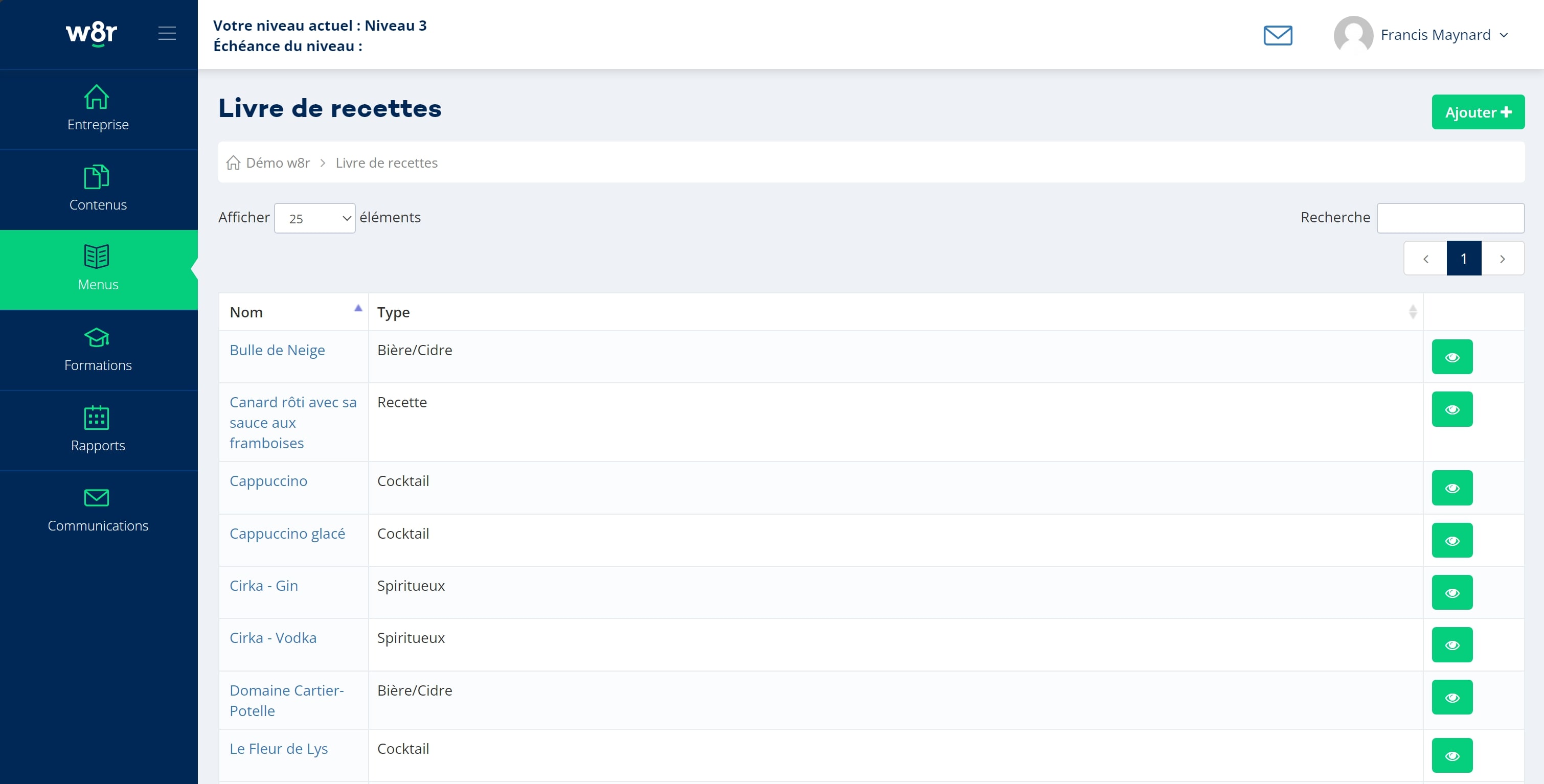Click page 1 pagination button

(1463, 258)
